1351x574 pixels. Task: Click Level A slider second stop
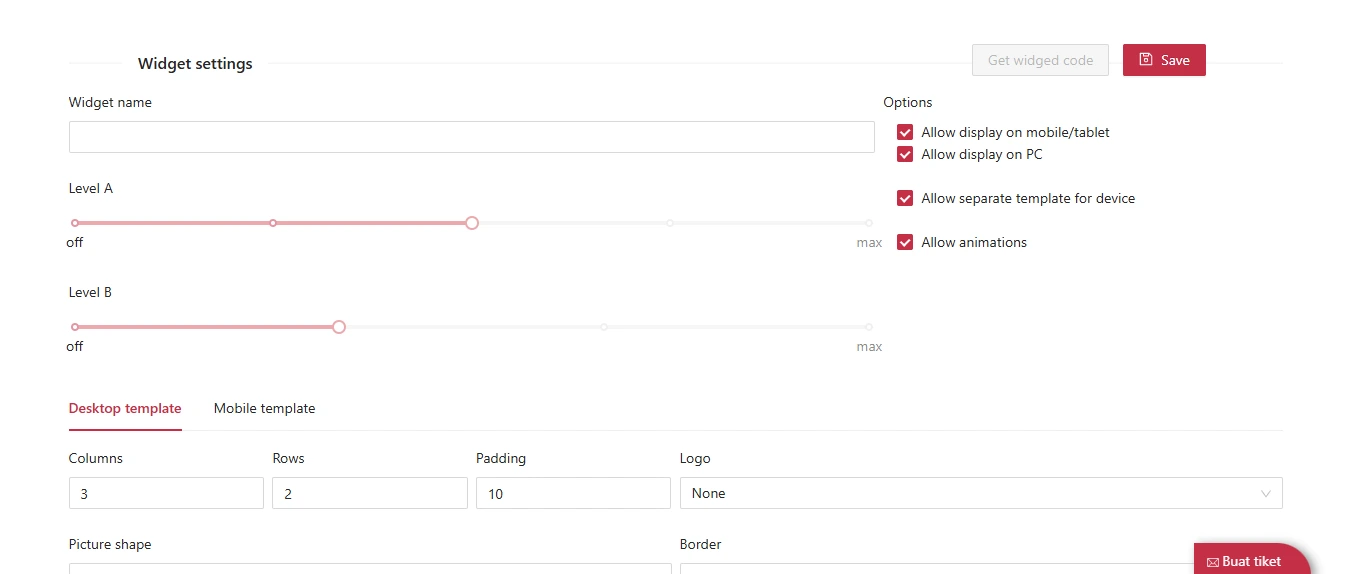273,223
